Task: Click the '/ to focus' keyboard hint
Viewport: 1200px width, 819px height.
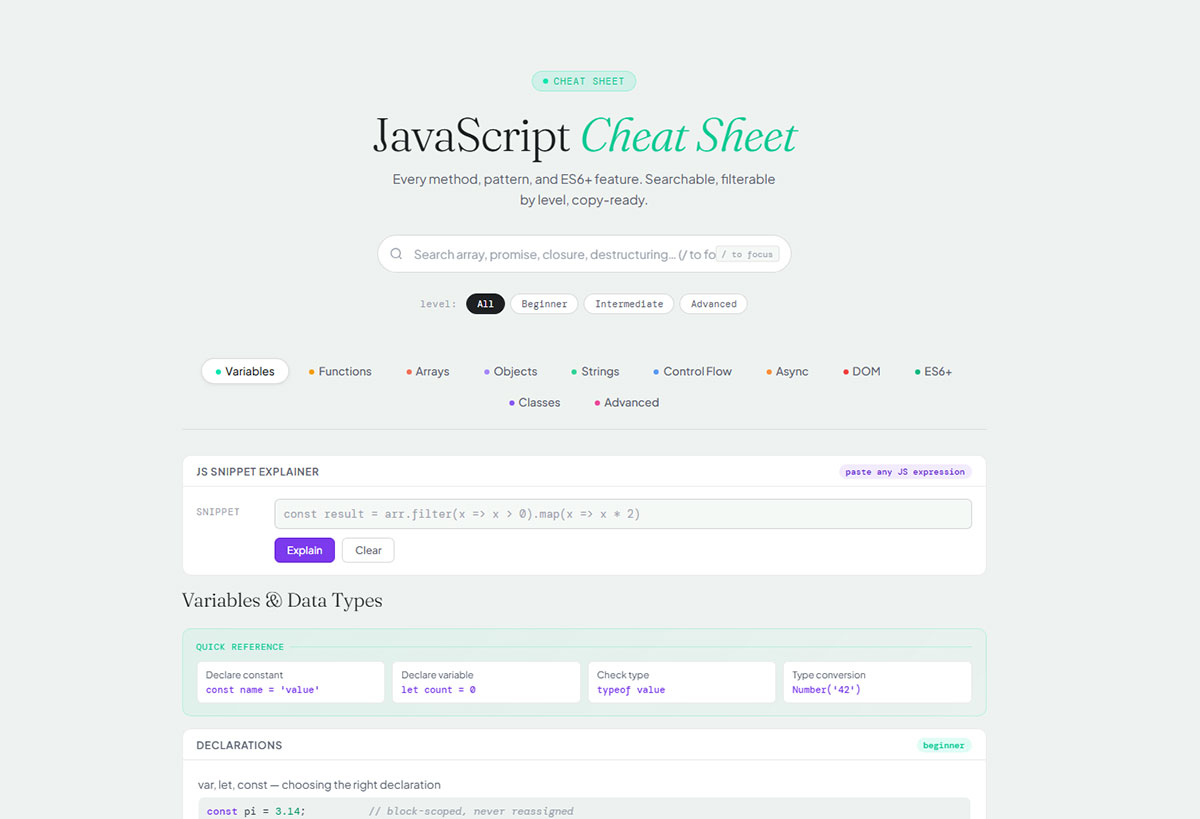Action: click(748, 254)
